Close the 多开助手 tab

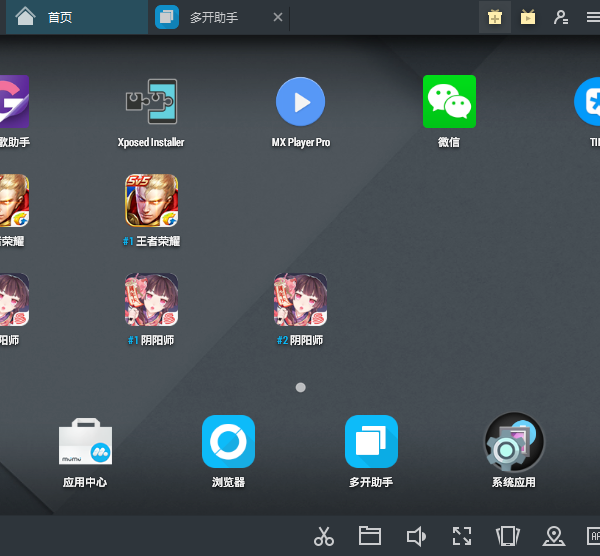pos(278,17)
